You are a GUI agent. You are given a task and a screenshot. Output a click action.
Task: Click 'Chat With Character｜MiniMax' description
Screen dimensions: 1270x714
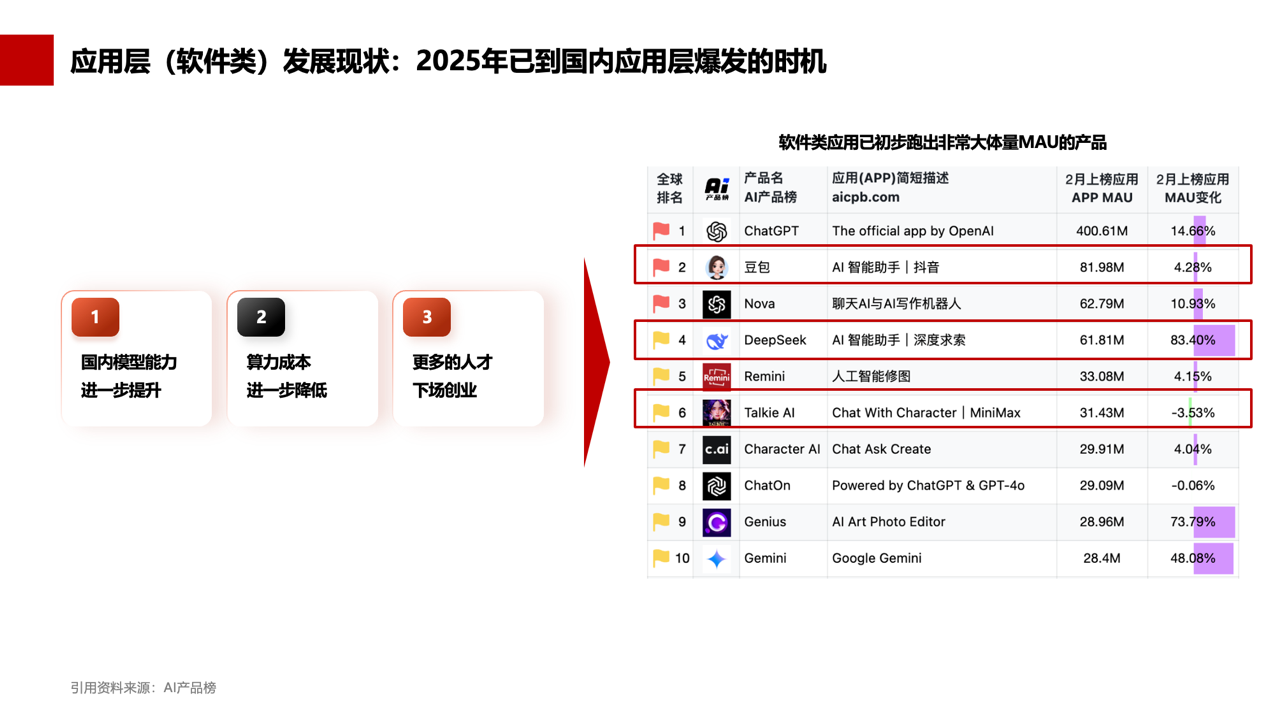point(926,413)
